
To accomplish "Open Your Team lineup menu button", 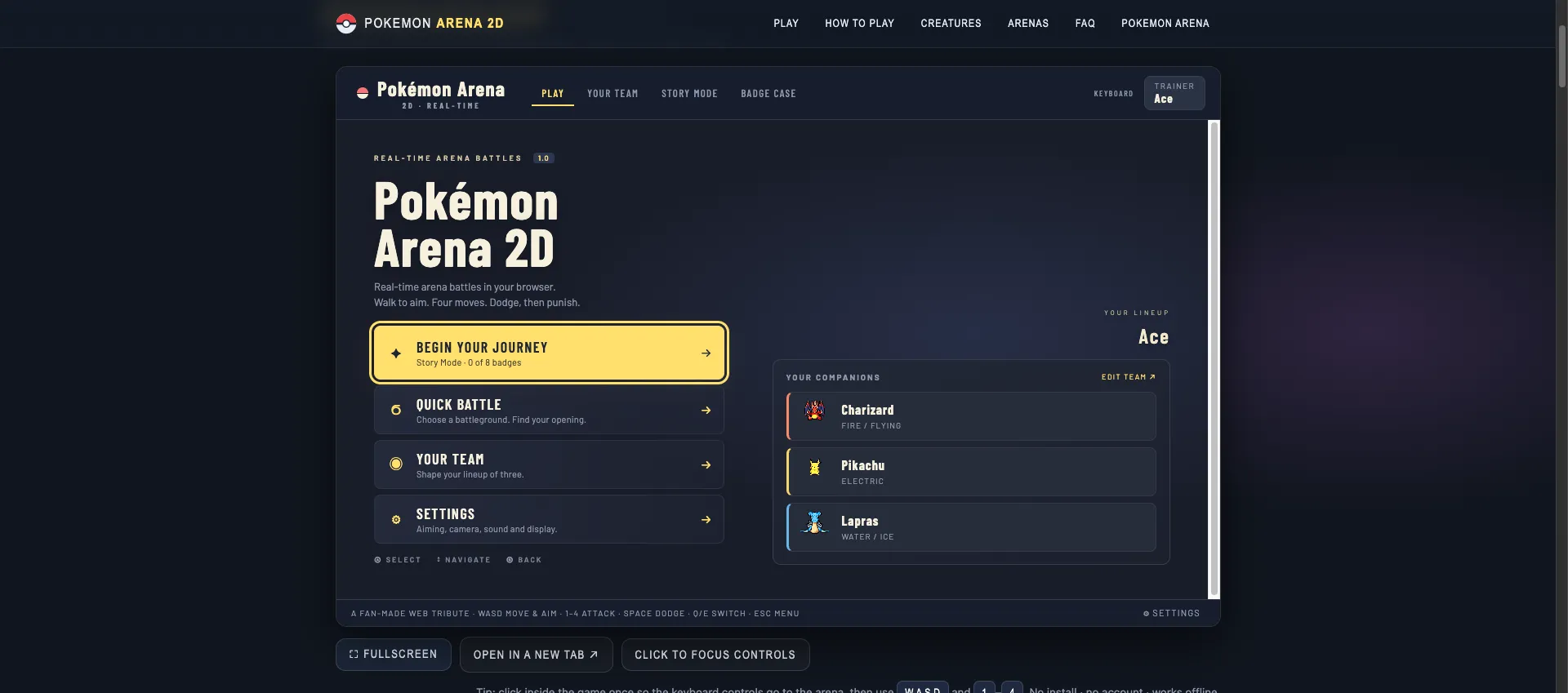I will pos(549,465).
